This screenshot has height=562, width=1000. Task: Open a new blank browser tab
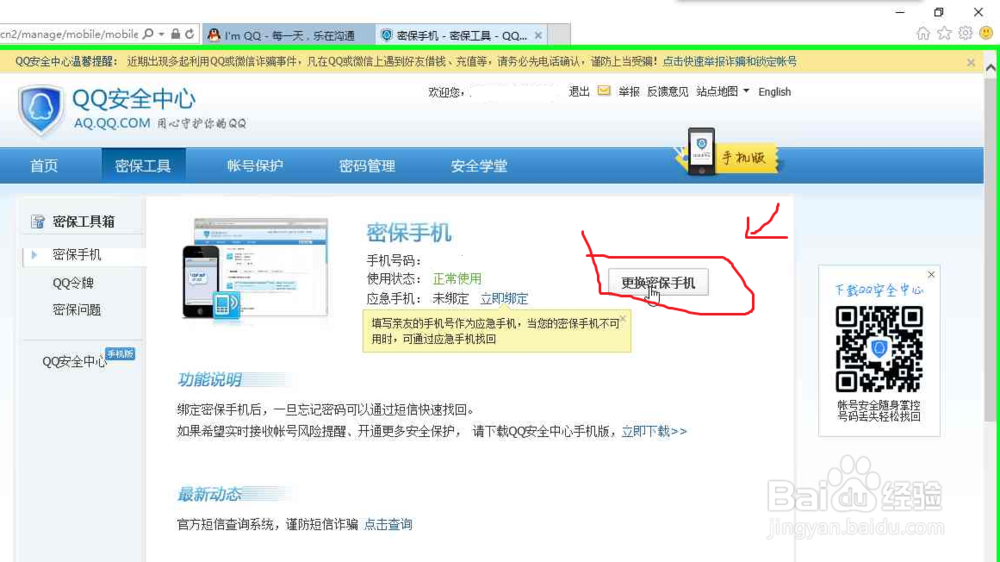[559, 35]
